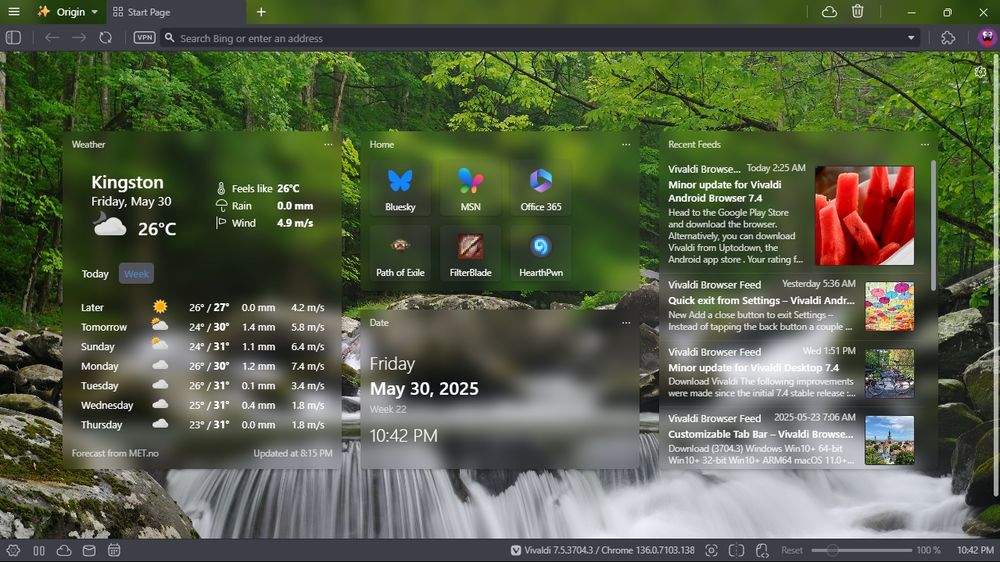1000x562 pixels.
Task: Open Start Page settings gear
Action: pyautogui.click(x=980, y=72)
